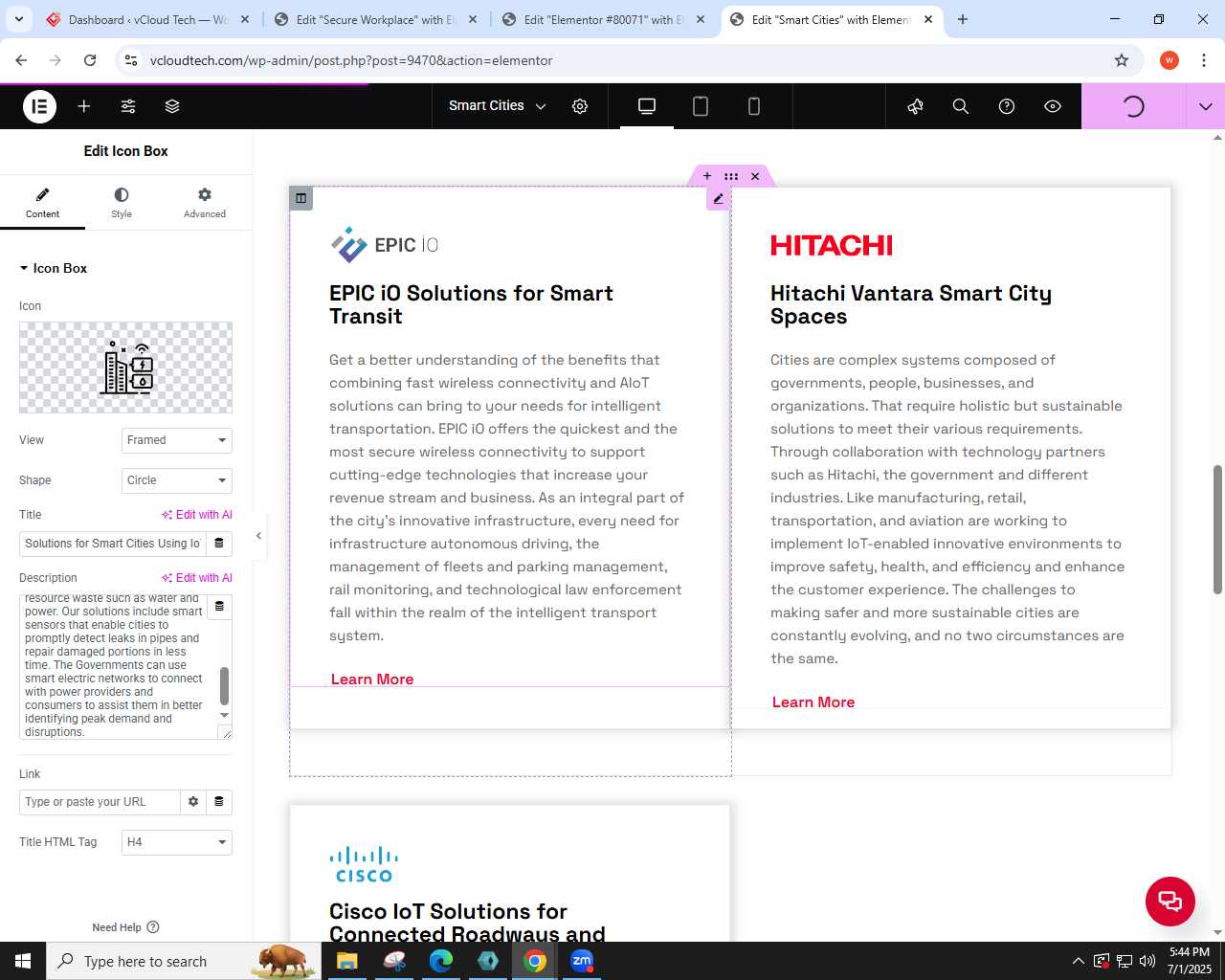Click Hitachi Vantara Smart City Spaces heading
The image size is (1225, 980).
(911, 304)
